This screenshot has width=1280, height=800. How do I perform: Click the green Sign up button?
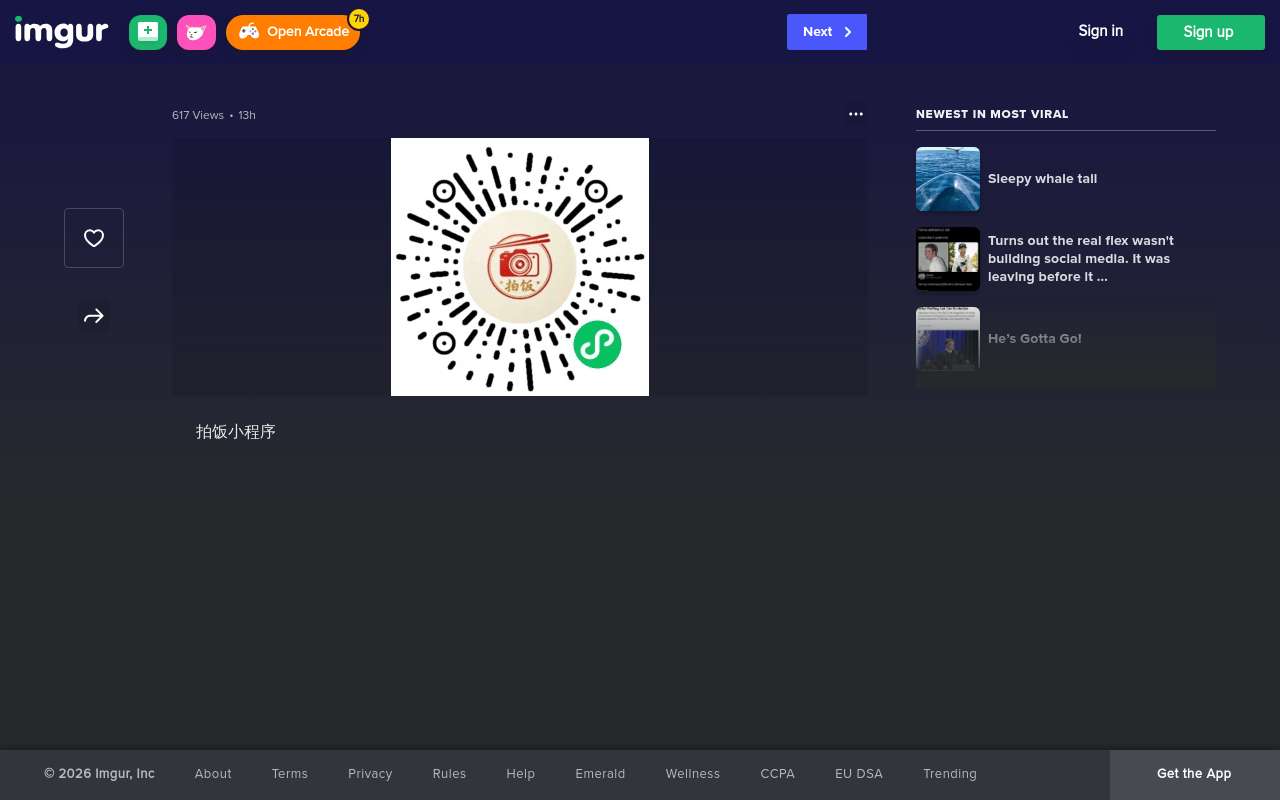(x=1211, y=32)
